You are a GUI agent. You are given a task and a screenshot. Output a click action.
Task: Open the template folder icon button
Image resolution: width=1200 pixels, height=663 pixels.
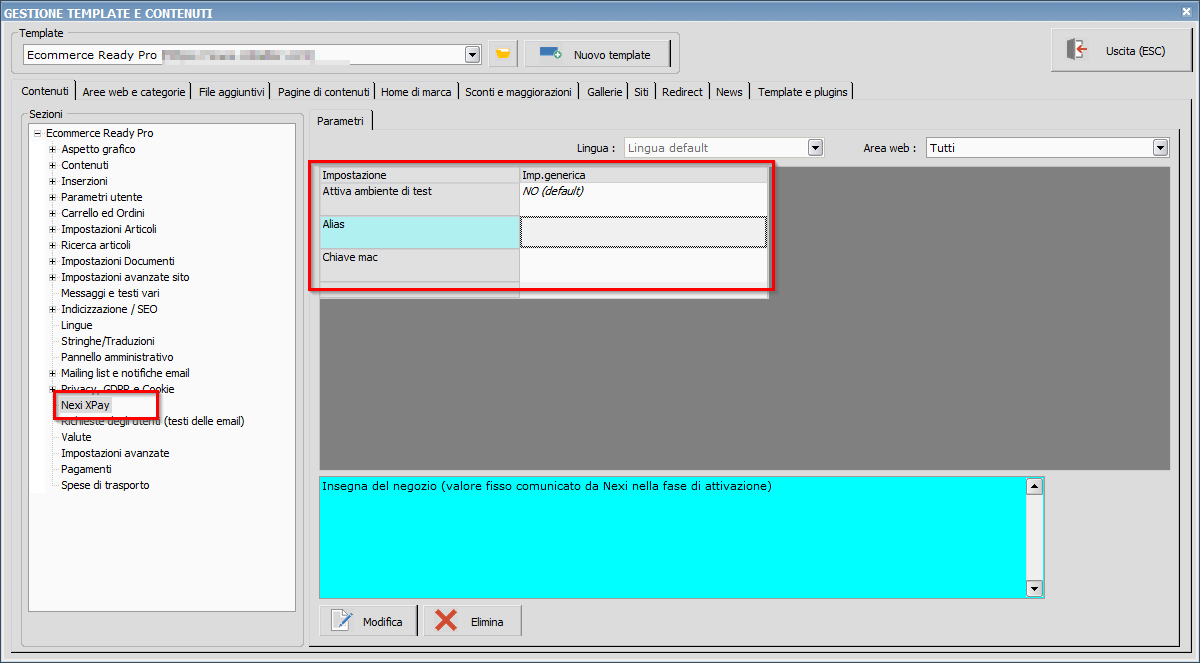[x=503, y=54]
